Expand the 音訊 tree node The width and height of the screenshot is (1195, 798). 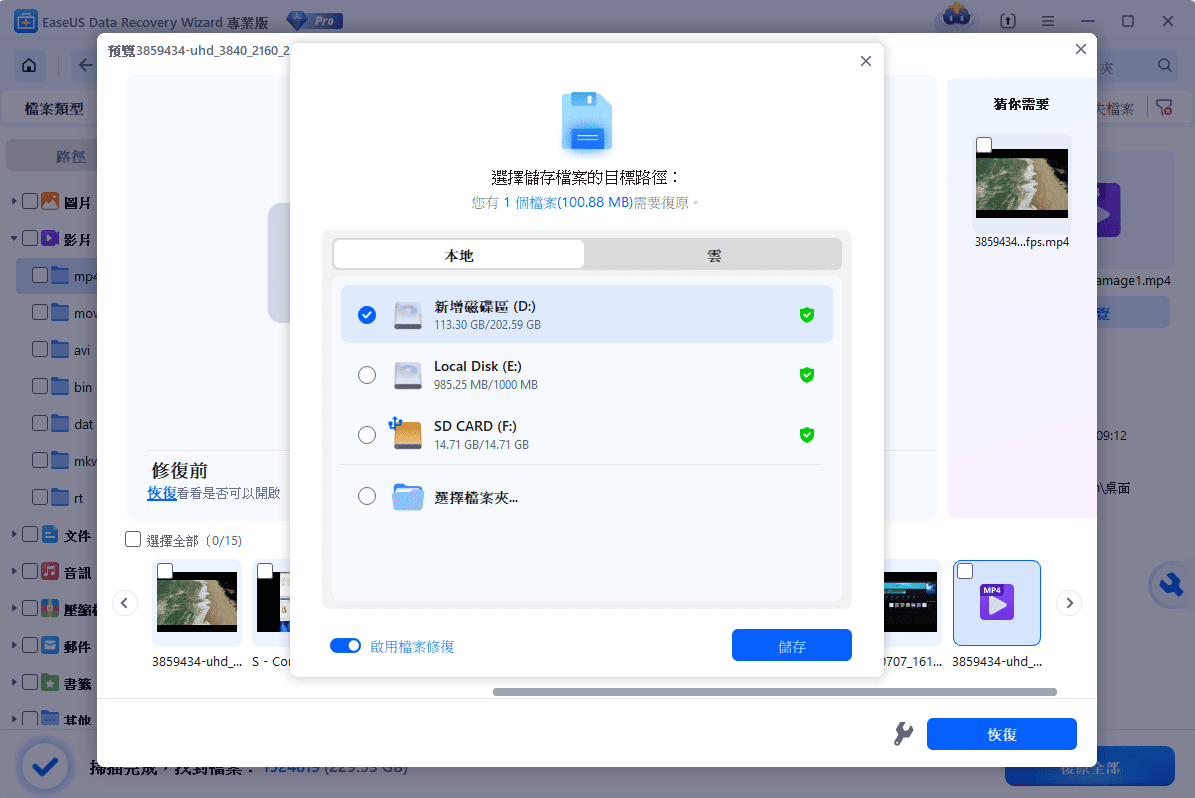coord(14,571)
